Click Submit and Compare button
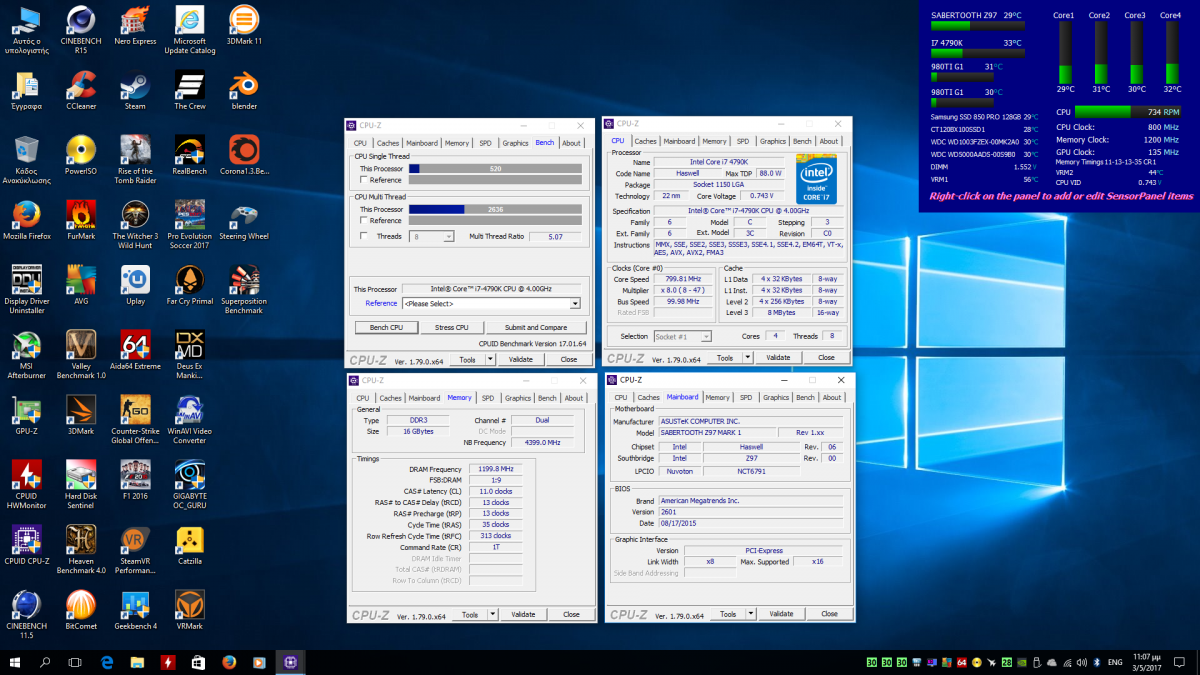Screen dimensions: 1200x675 click(536, 327)
